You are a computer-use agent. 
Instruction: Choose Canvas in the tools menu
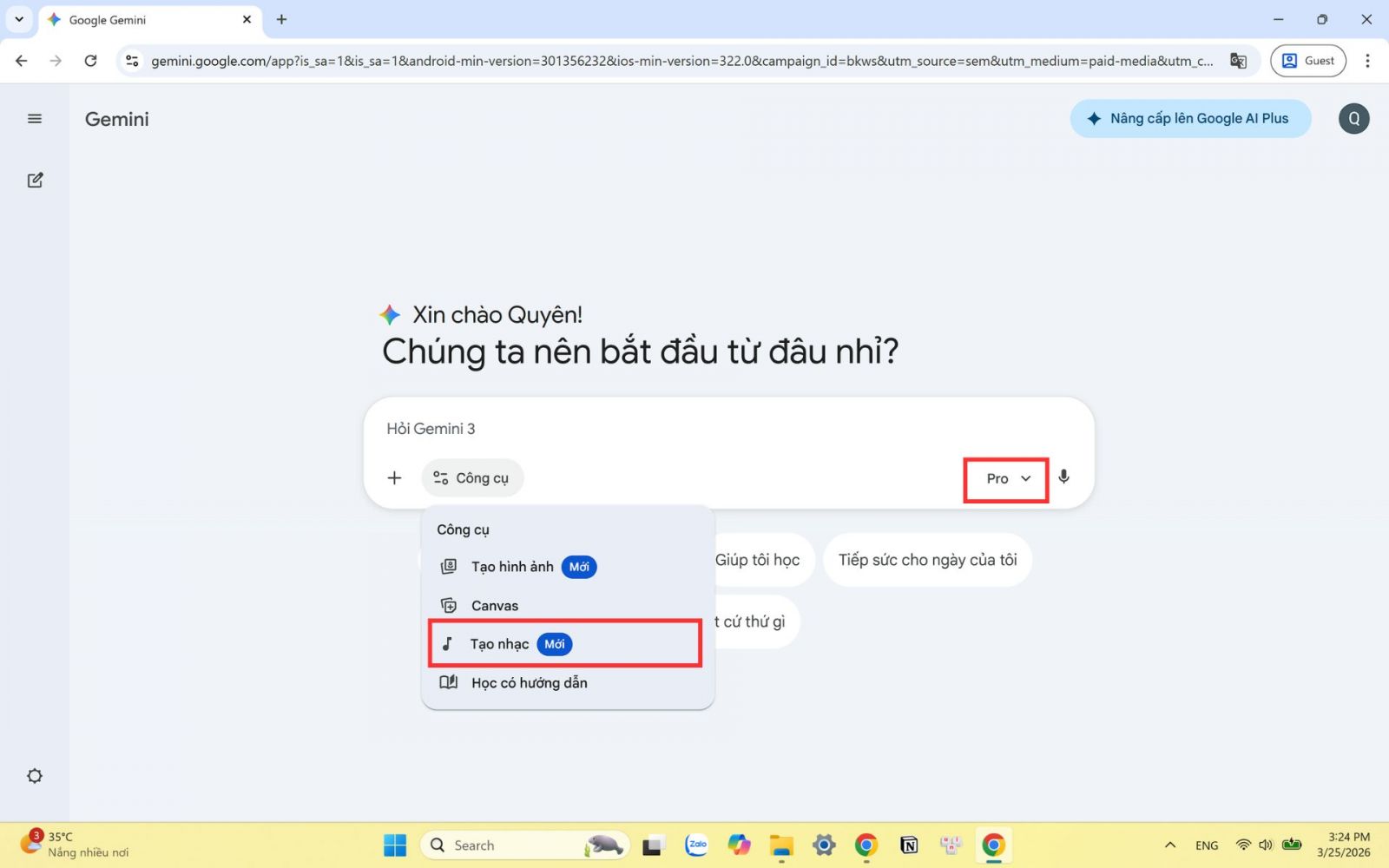(x=568, y=606)
